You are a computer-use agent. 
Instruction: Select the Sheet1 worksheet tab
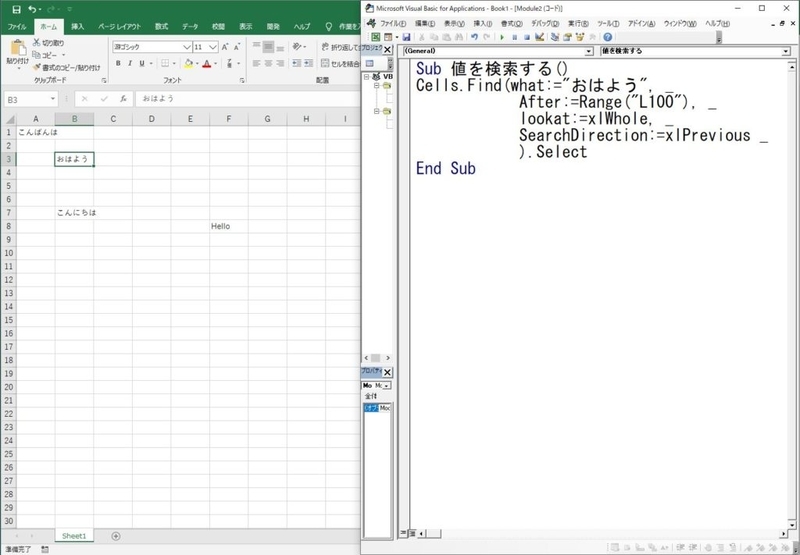click(x=74, y=536)
